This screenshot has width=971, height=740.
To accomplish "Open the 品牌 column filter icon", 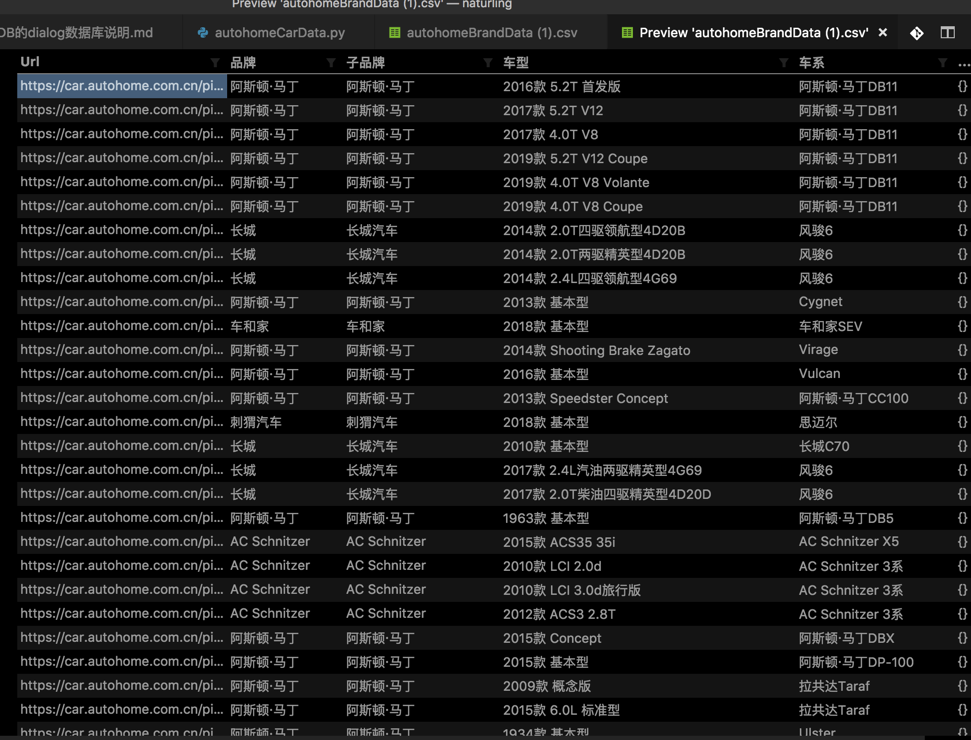I will (x=331, y=63).
